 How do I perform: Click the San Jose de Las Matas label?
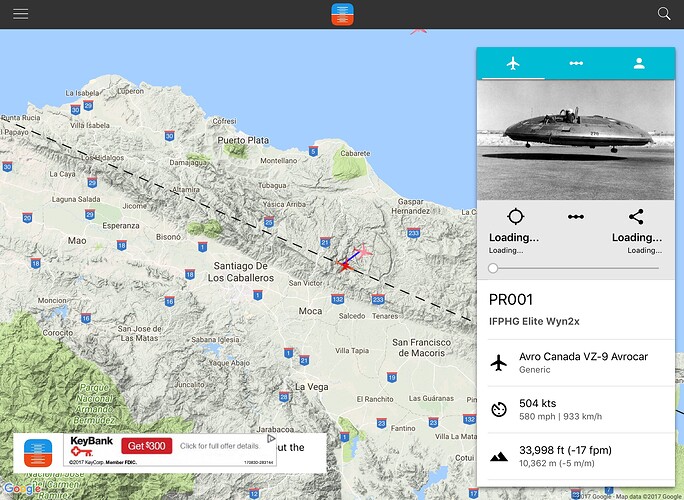(139, 333)
